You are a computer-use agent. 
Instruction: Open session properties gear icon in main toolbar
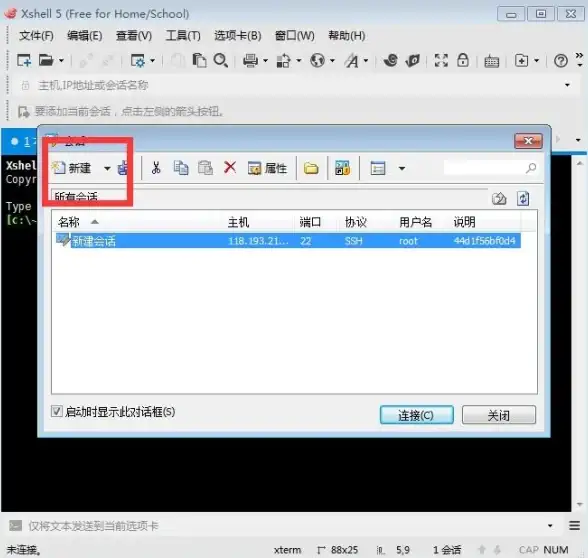pos(137,60)
